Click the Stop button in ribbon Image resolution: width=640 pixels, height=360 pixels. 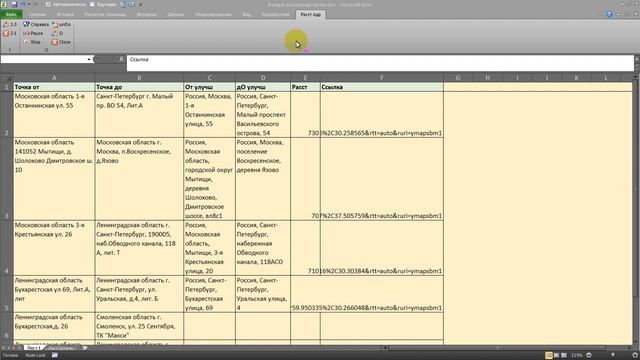pyautogui.click(x=32, y=42)
